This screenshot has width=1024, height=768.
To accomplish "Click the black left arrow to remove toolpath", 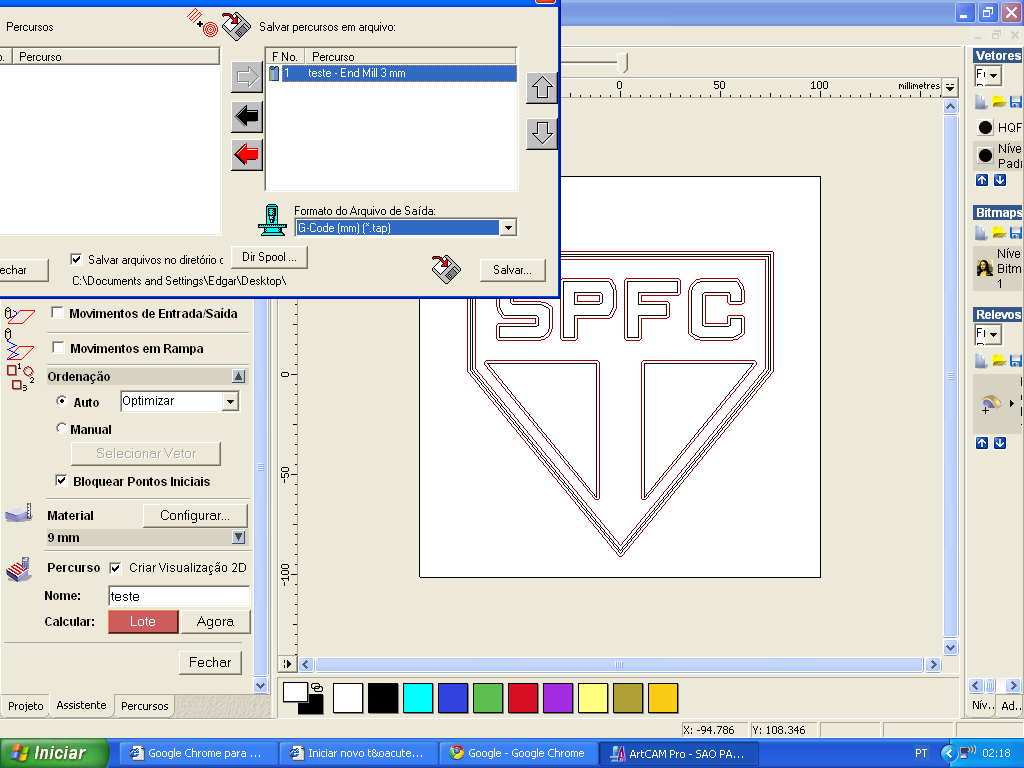I will 247,116.
